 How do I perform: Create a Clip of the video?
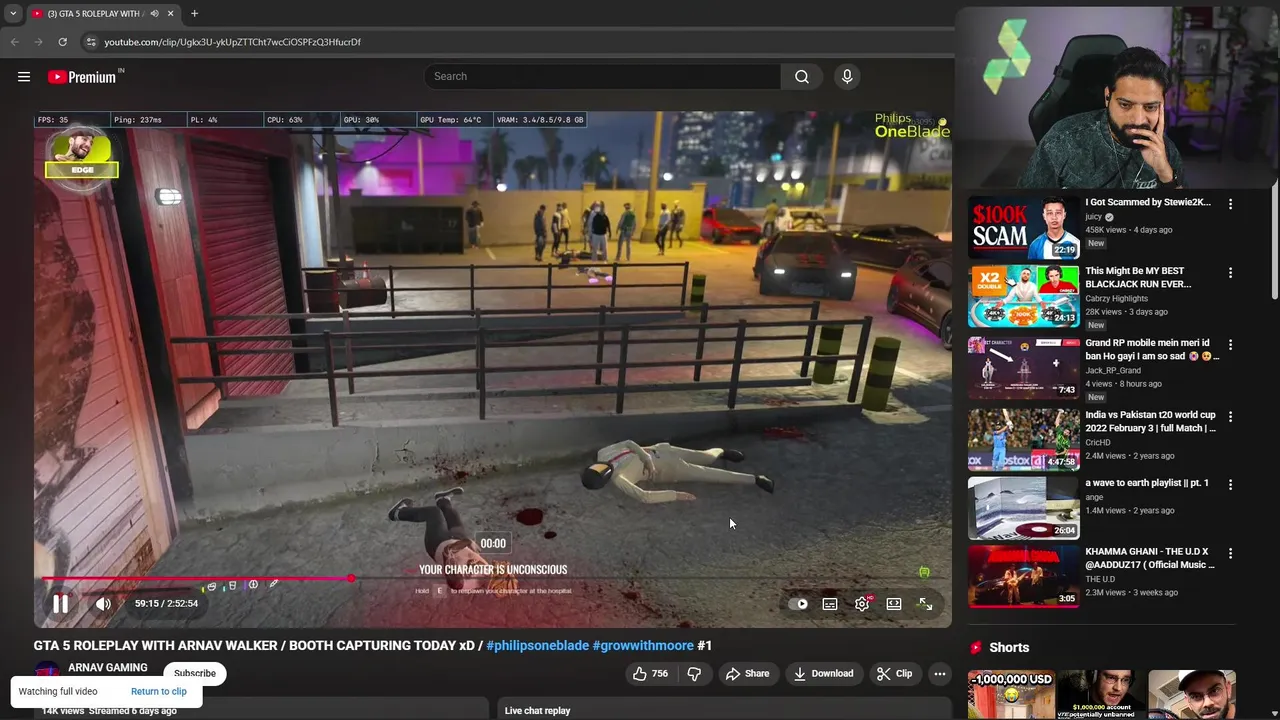[894, 674]
